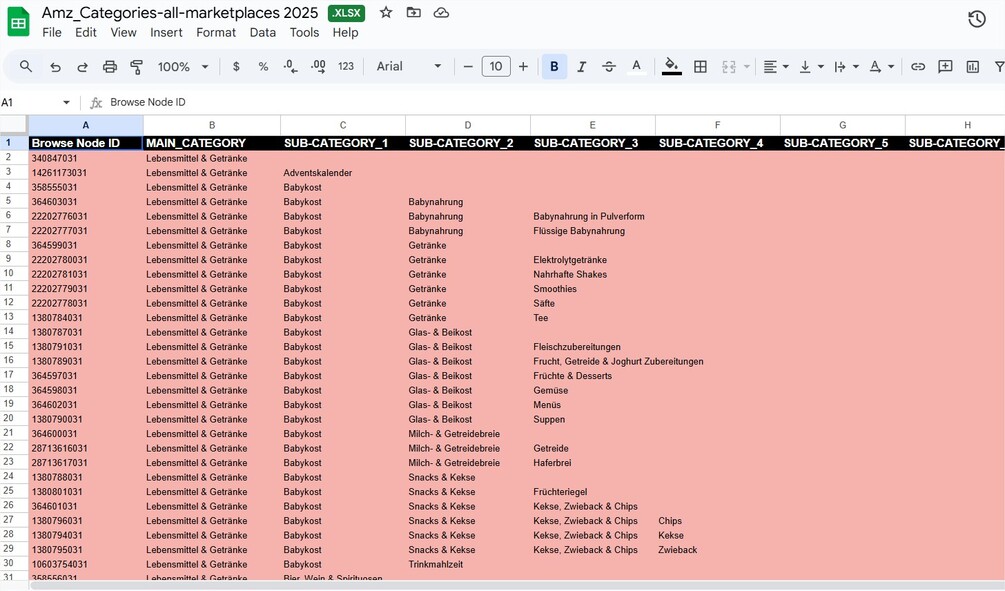
Task: Open text rotation dropdown
Action: [881, 66]
